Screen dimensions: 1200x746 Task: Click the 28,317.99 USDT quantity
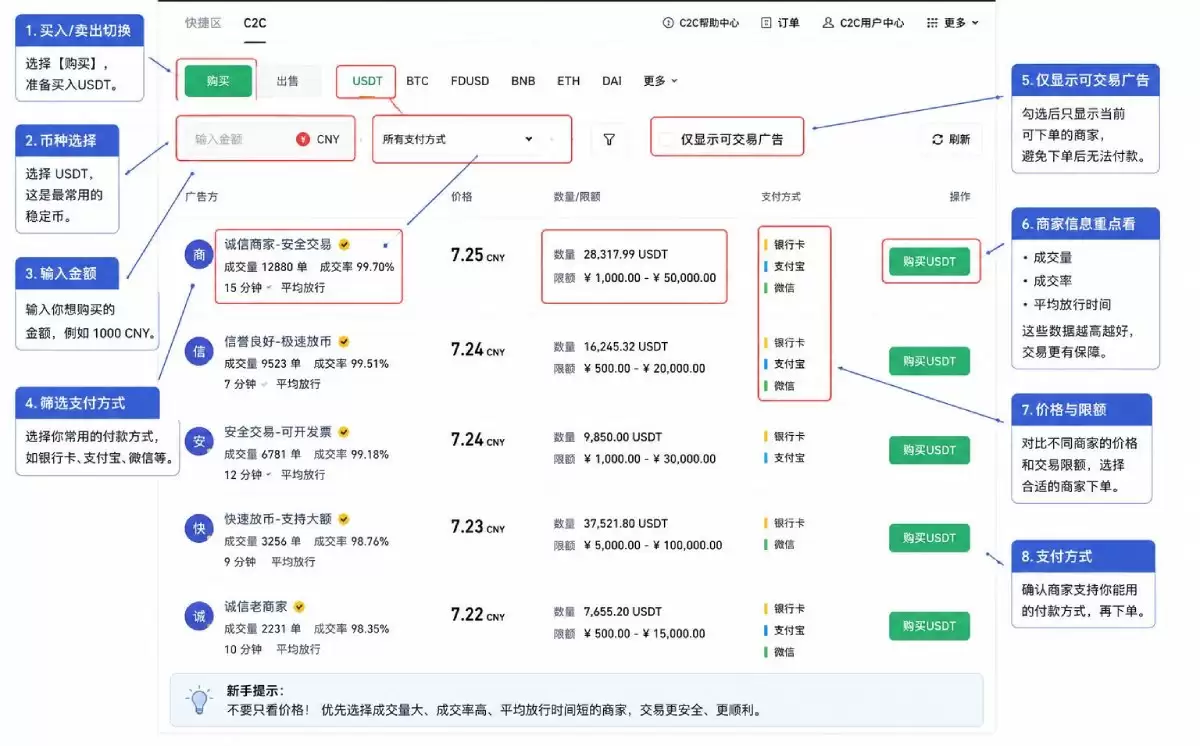pyautogui.click(x=625, y=255)
